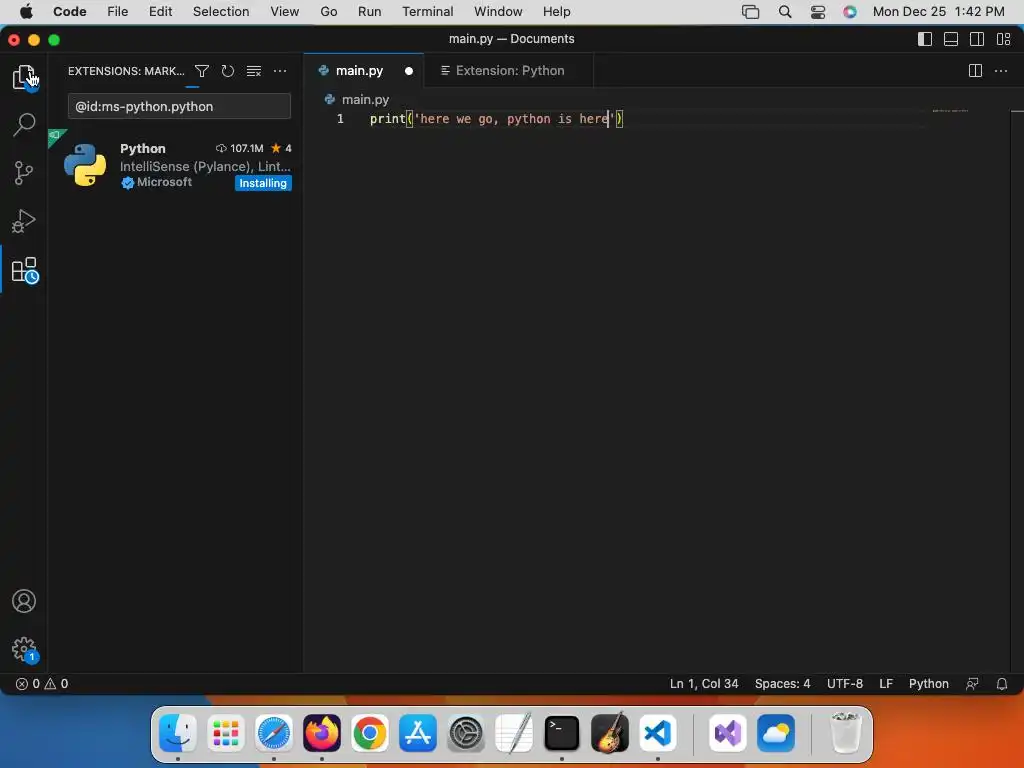Click Ln 1, Col 34 in status bar
Screen dimensions: 1024x768
click(x=704, y=684)
